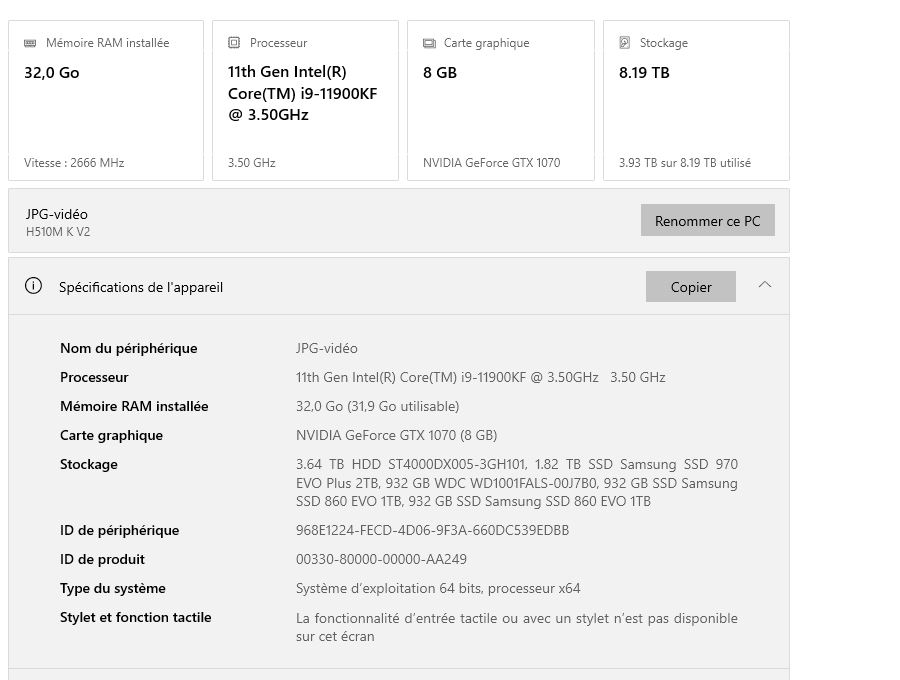Click the Carte graphique card icon
The height and width of the screenshot is (680, 900).
pos(429,43)
